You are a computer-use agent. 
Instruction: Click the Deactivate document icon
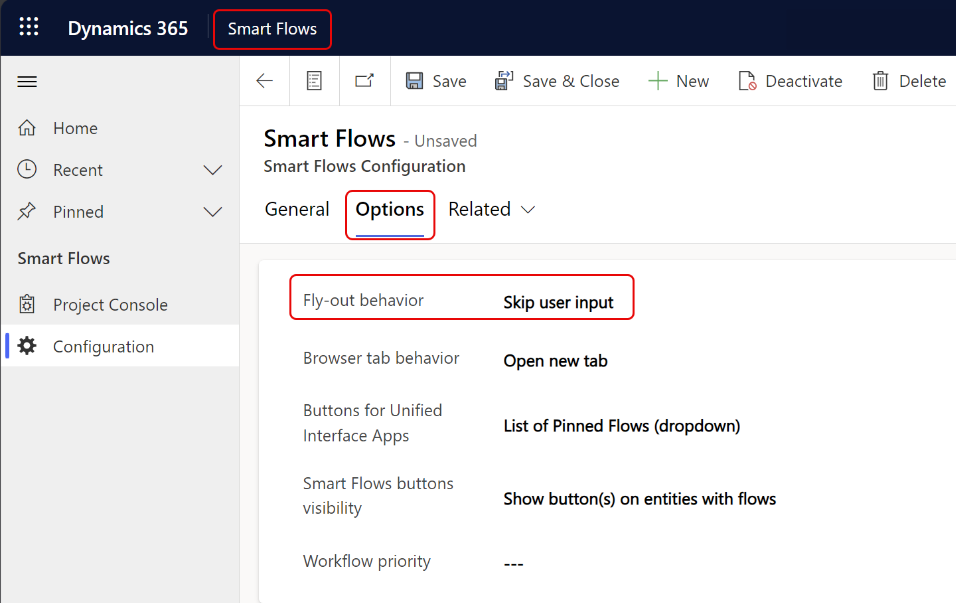747,81
